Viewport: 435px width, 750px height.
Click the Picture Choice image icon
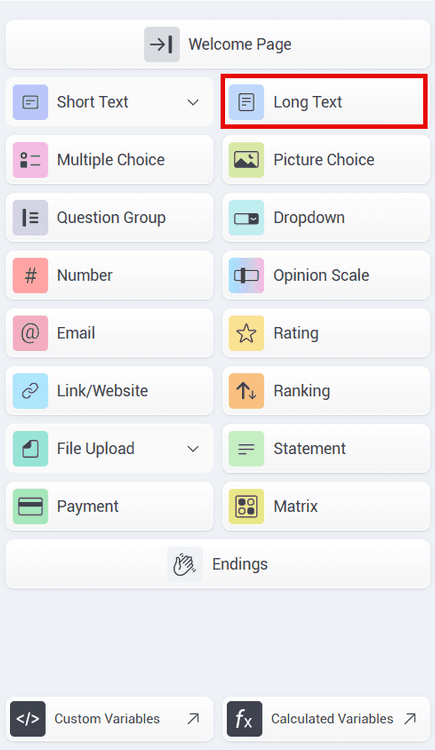click(246, 160)
